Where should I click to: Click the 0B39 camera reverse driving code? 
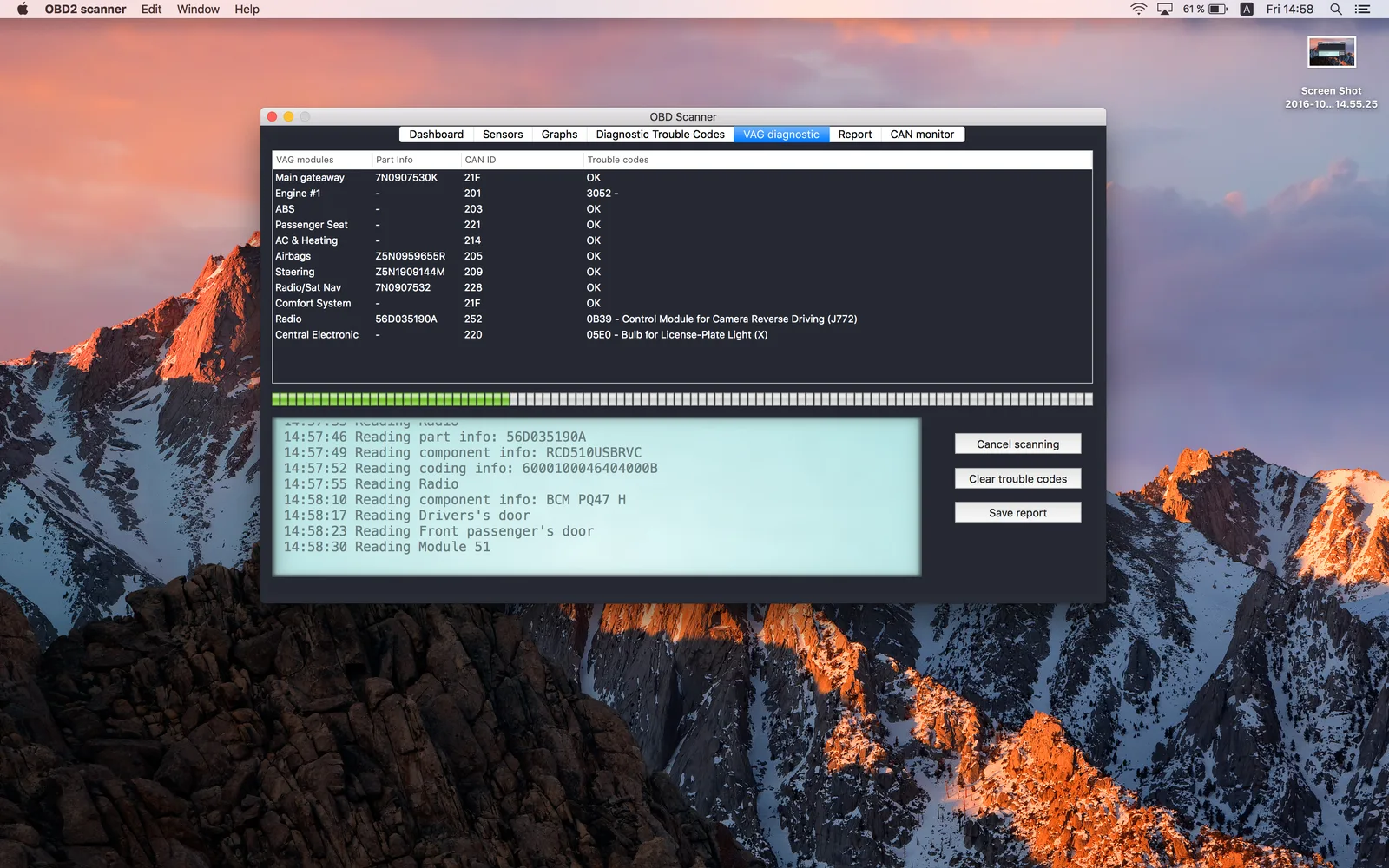click(x=721, y=319)
